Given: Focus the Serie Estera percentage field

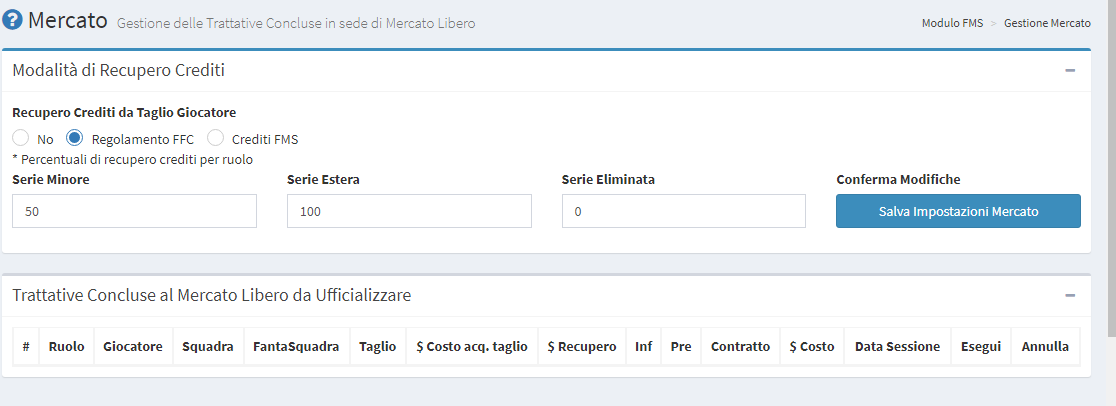Looking at the screenshot, I should pos(409,211).
